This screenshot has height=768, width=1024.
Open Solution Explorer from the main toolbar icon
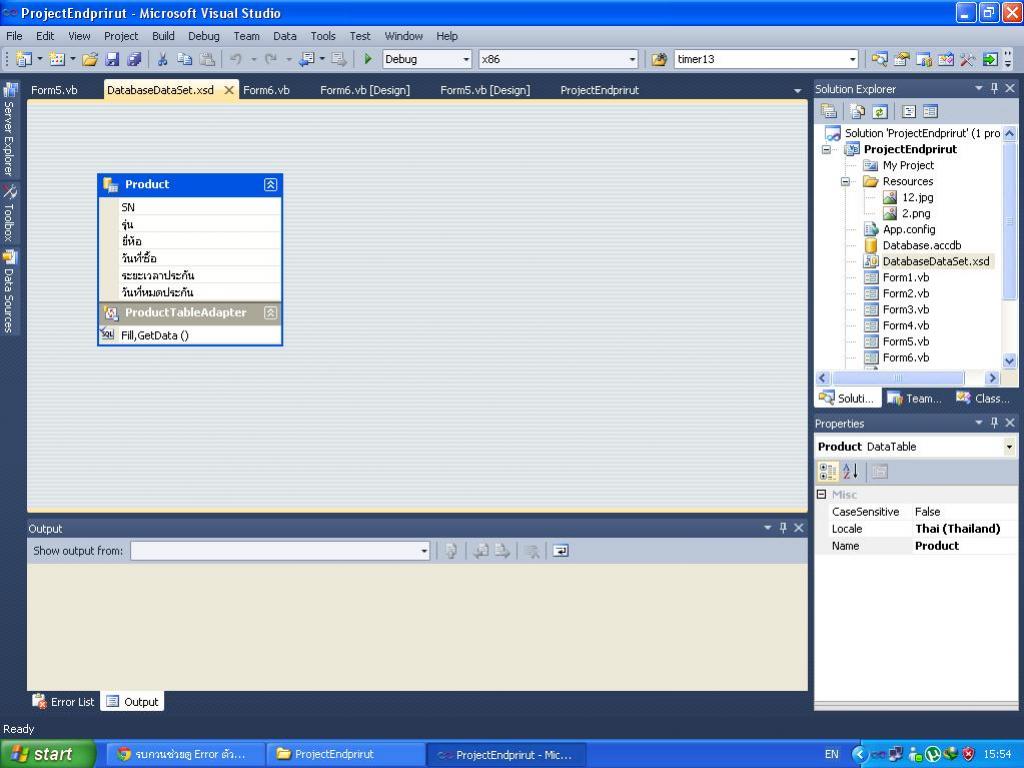click(879, 59)
